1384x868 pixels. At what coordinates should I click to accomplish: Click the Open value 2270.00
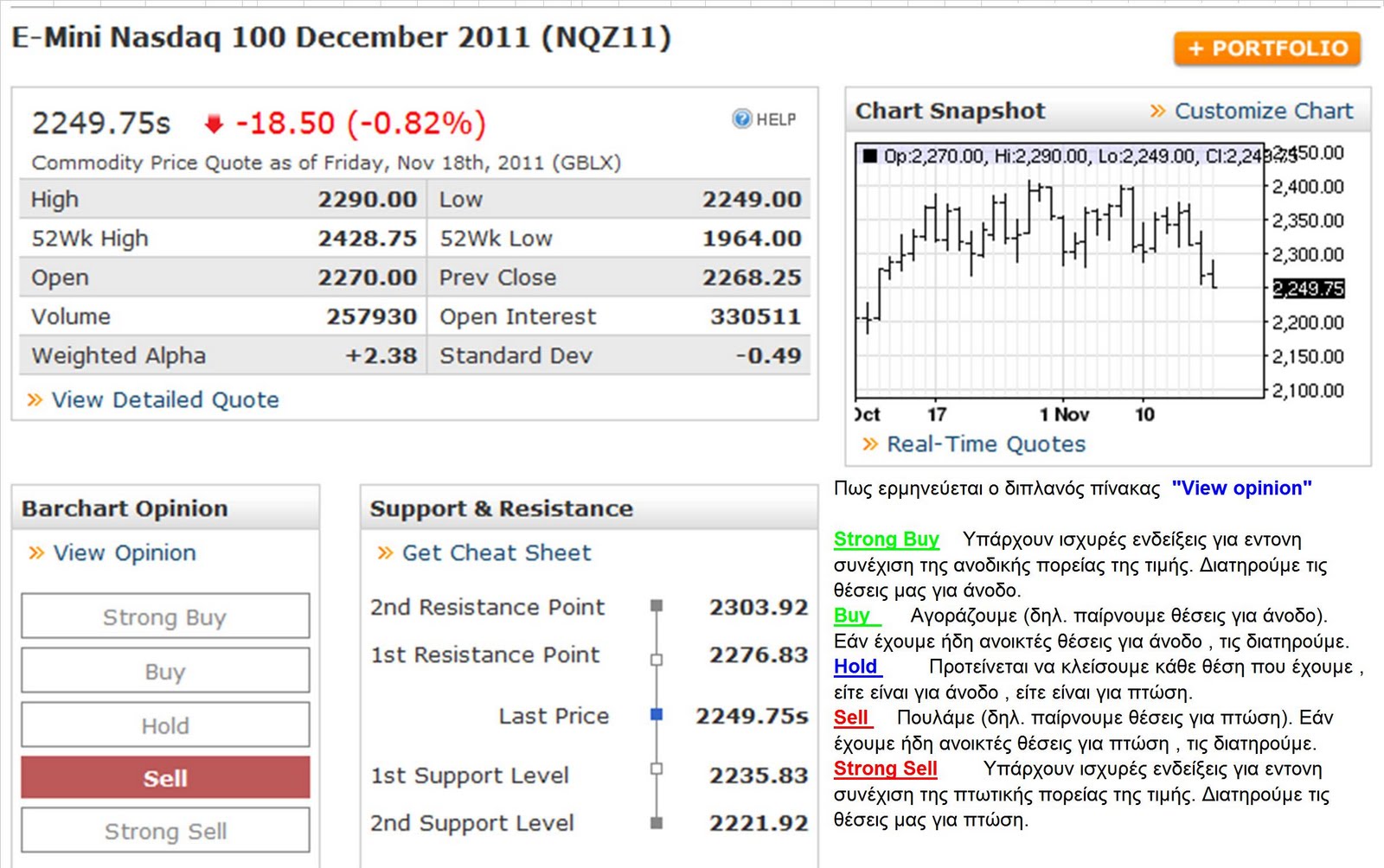point(368,278)
